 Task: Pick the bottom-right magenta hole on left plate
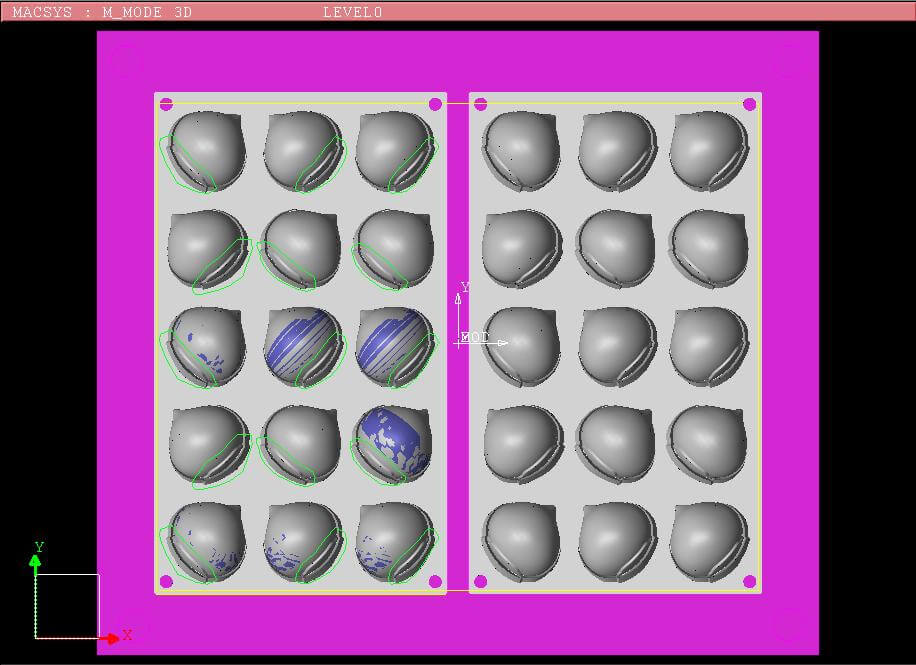click(x=435, y=581)
